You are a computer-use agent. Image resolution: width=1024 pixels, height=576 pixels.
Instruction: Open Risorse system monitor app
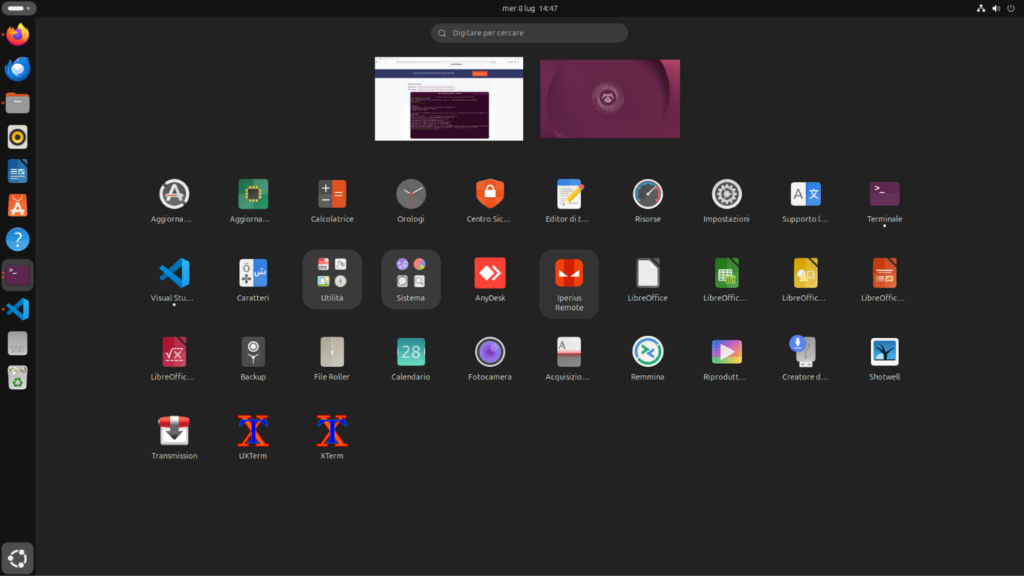(x=647, y=194)
